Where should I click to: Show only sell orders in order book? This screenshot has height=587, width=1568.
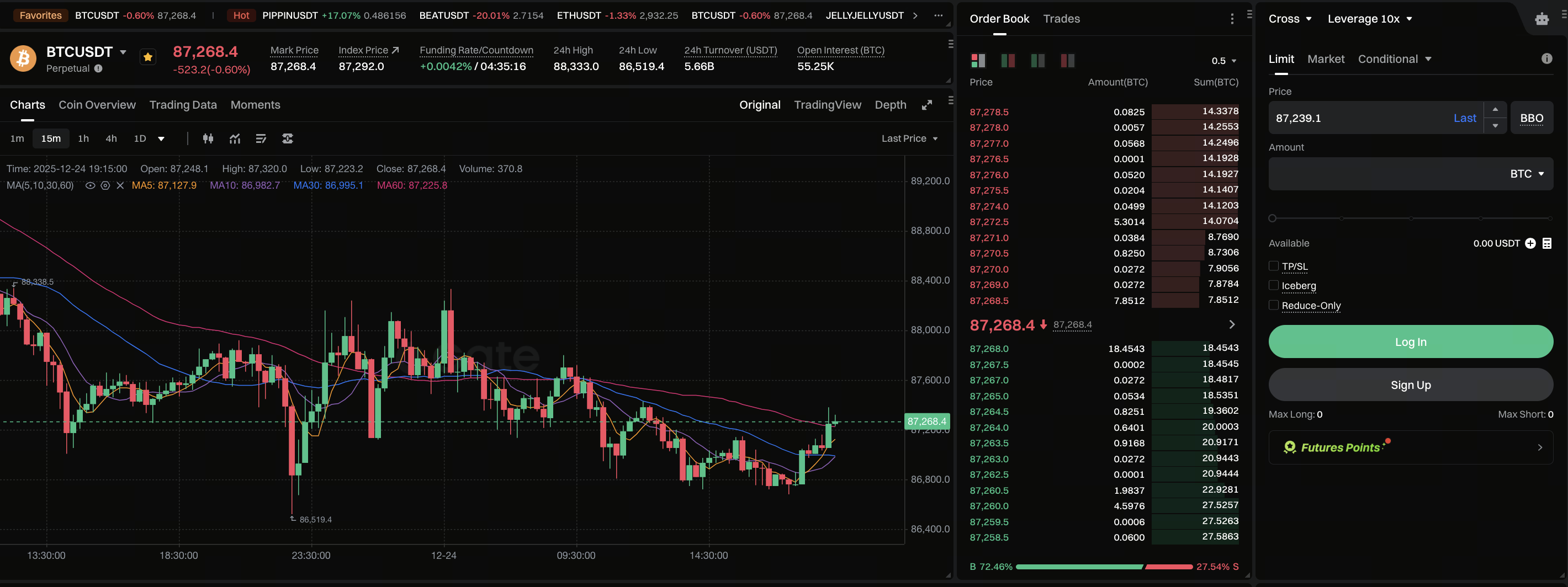pos(1068,60)
